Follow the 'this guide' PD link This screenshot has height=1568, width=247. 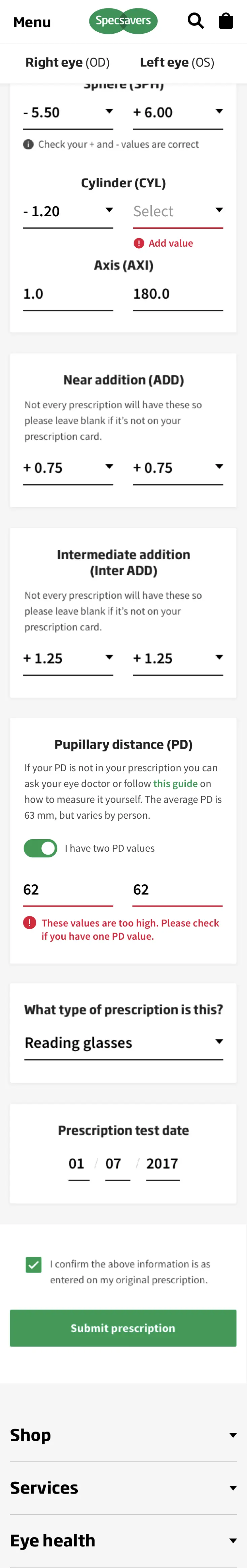pos(175,783)
